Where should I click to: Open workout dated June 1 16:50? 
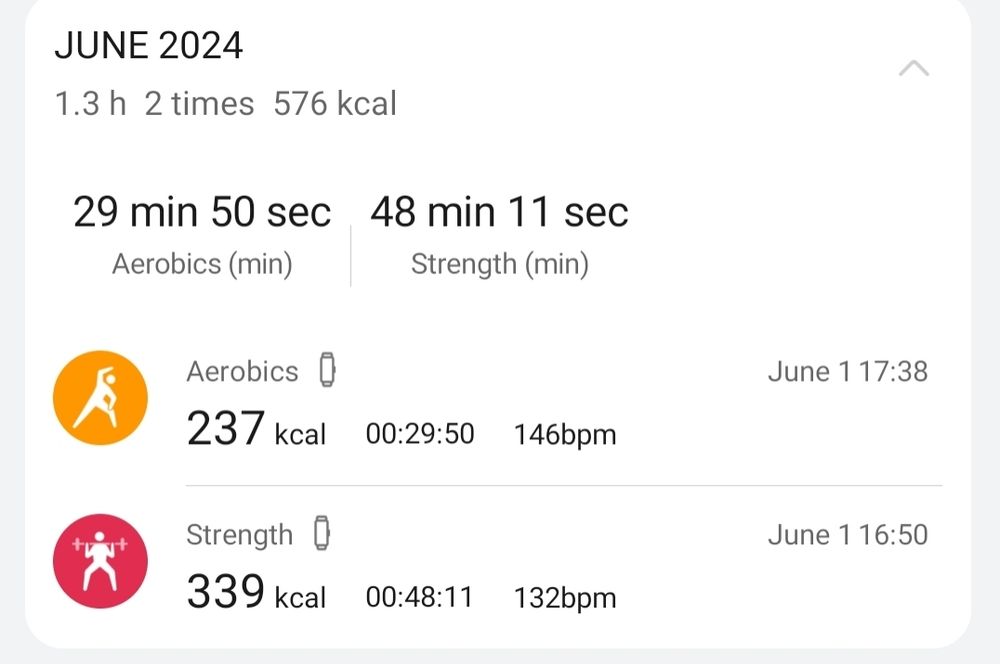[848, 535]
